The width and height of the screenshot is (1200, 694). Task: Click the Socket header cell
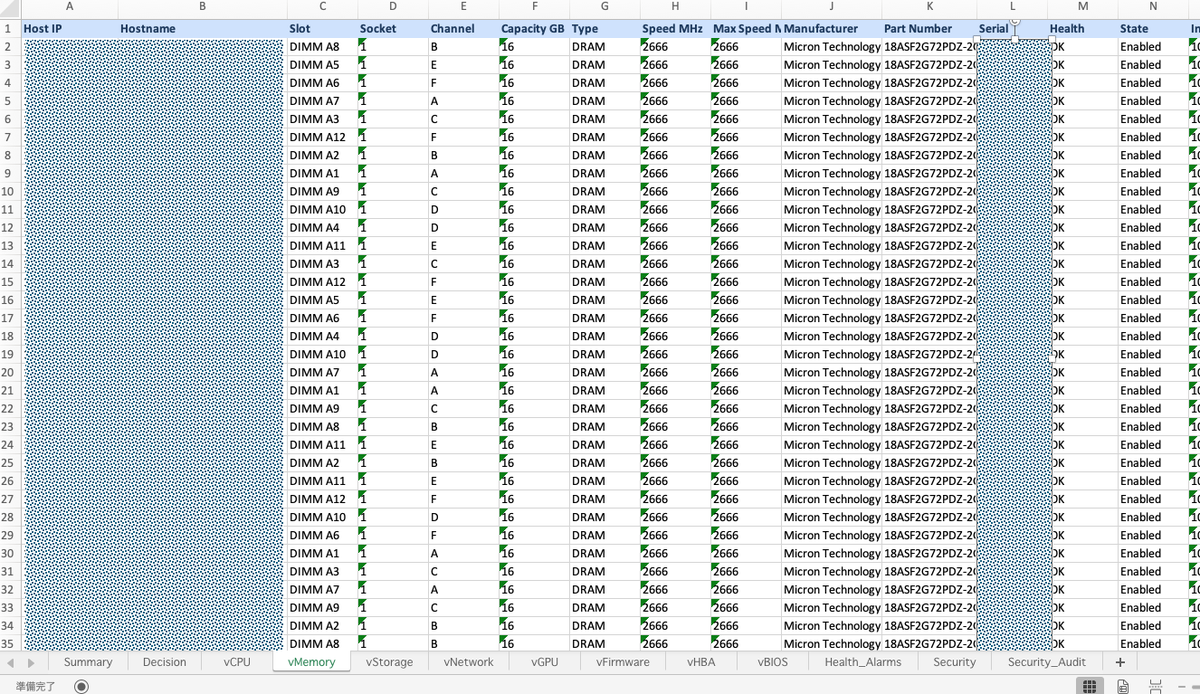(393, 28)
